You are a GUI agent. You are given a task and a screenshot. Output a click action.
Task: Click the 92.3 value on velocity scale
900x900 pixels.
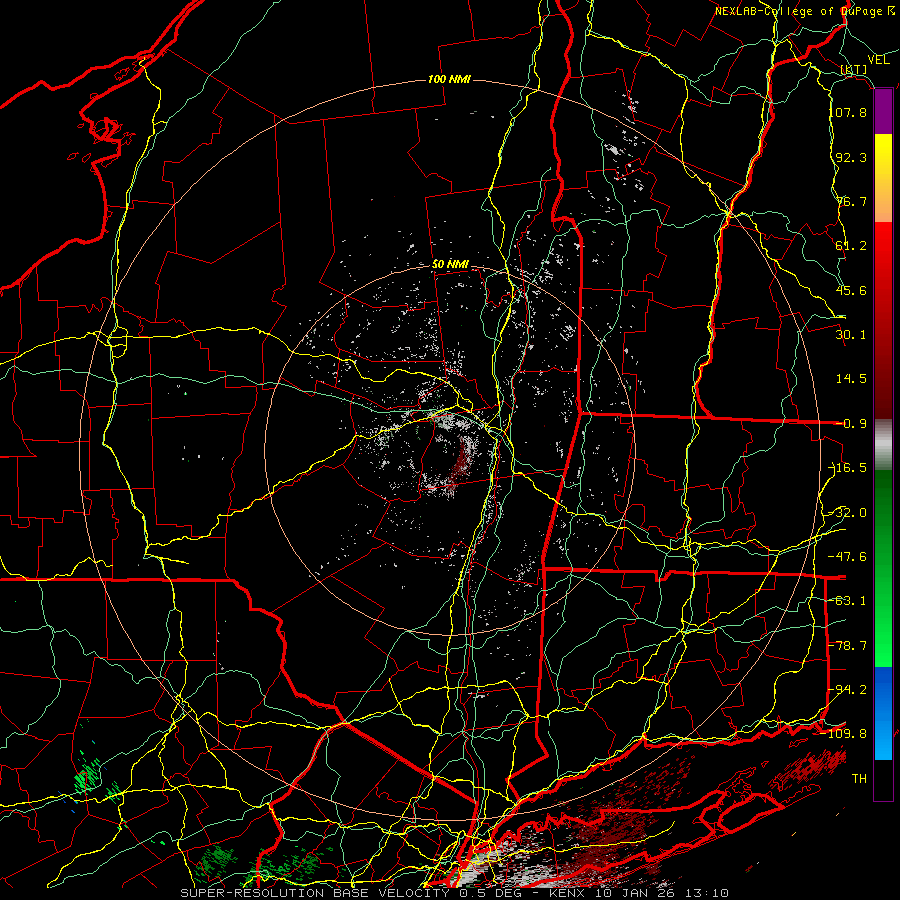point(851,157)
